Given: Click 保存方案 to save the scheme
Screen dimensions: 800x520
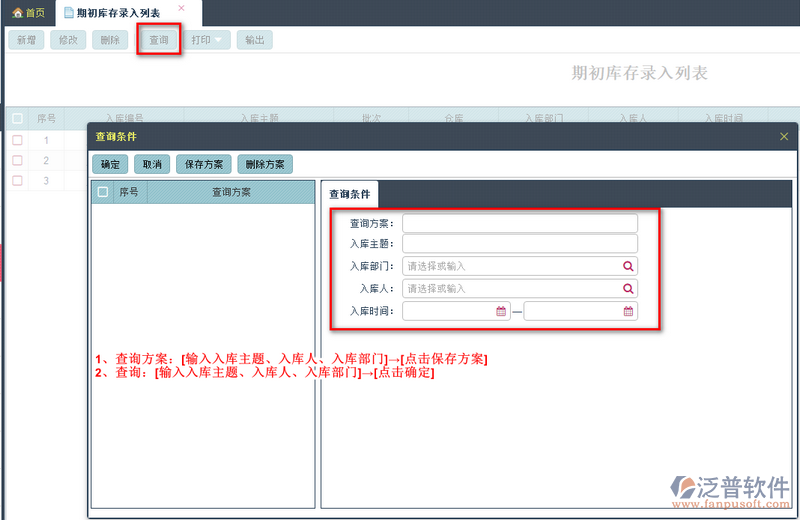Looking at the screenshot, I should point(204,164).
